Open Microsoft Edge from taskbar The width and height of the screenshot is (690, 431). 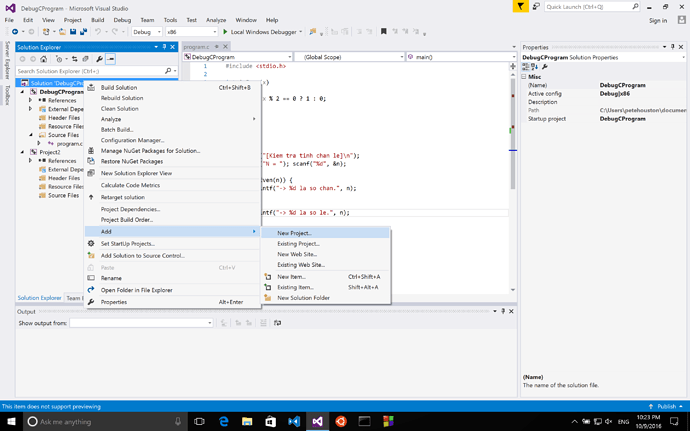tap(224, 421)
